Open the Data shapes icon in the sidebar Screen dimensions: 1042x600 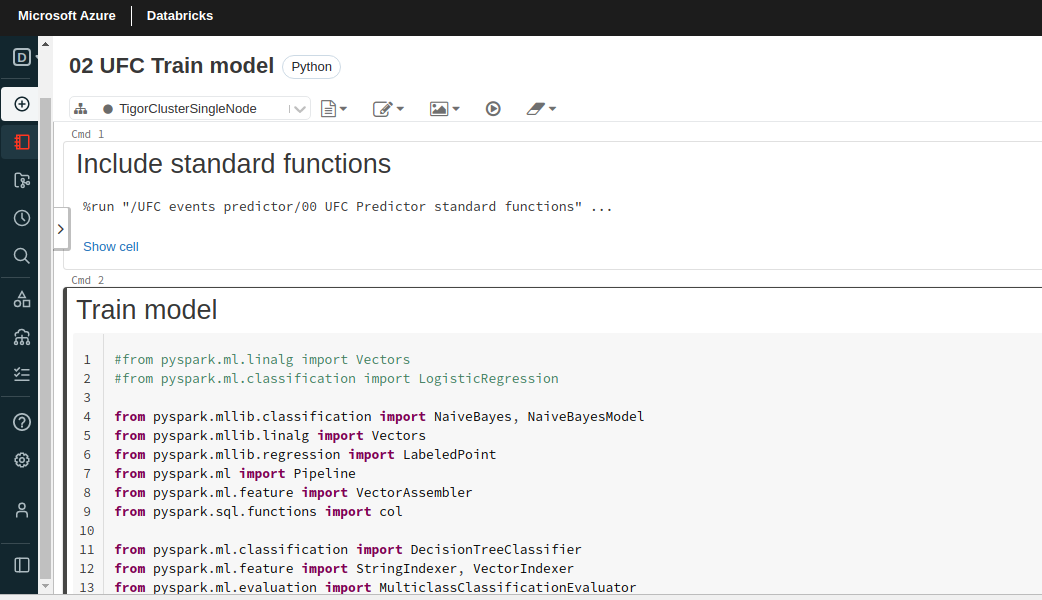[x=22, y=300]
